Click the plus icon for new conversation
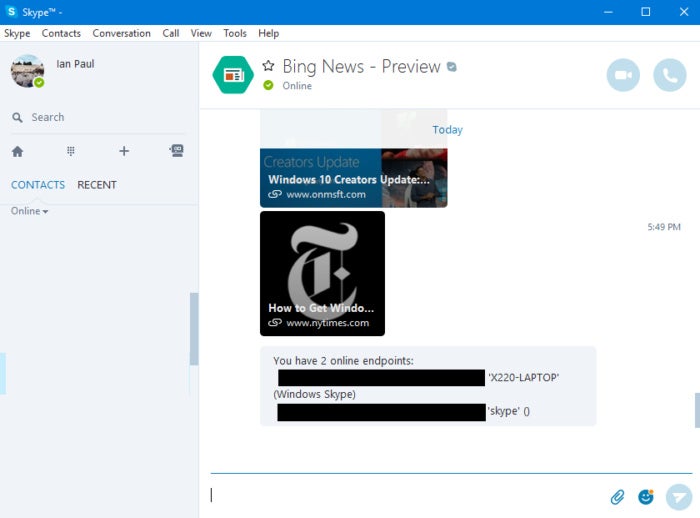 tap(124, 151)
